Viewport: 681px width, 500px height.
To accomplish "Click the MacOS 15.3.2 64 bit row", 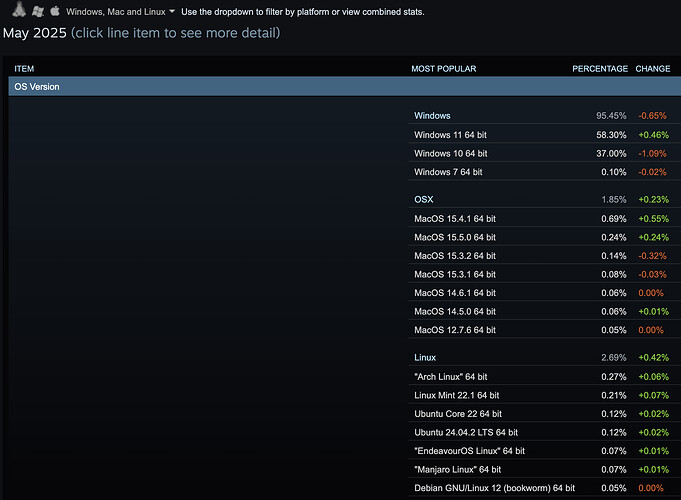I will [545, 256].
